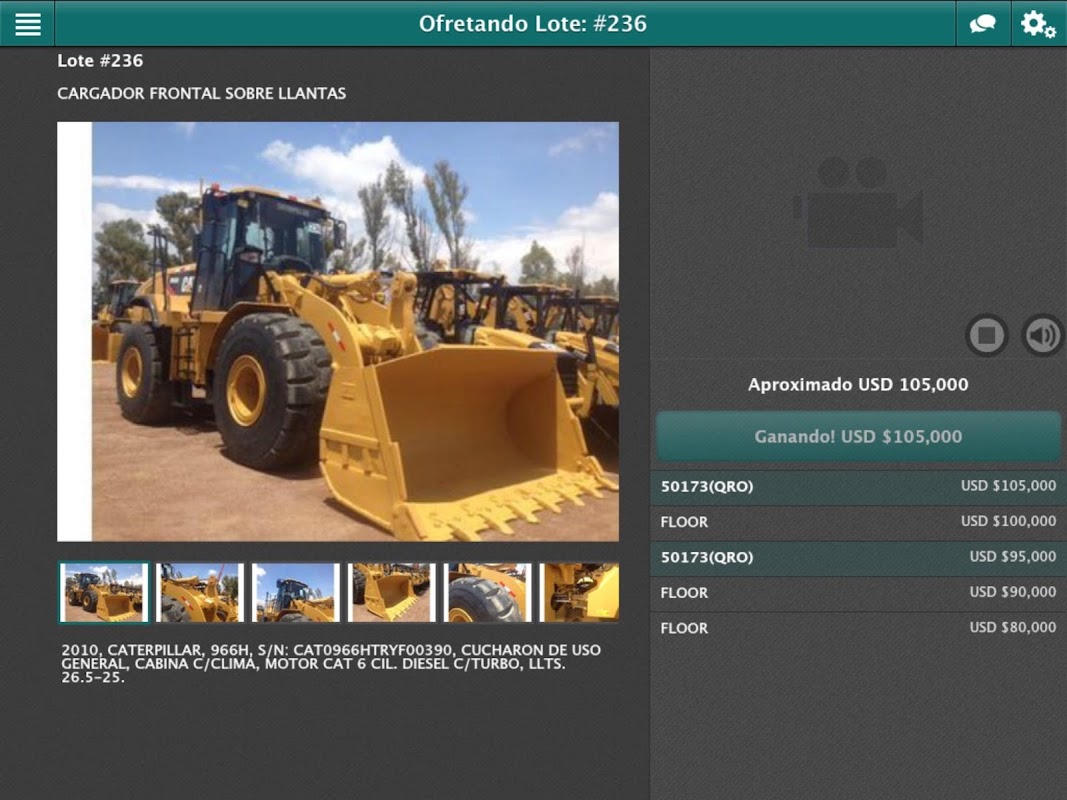Viewport: 1067px width, 800px height.
Task: Select the FLOOR USD $90,000 bid row
Action: coord(858,593)
